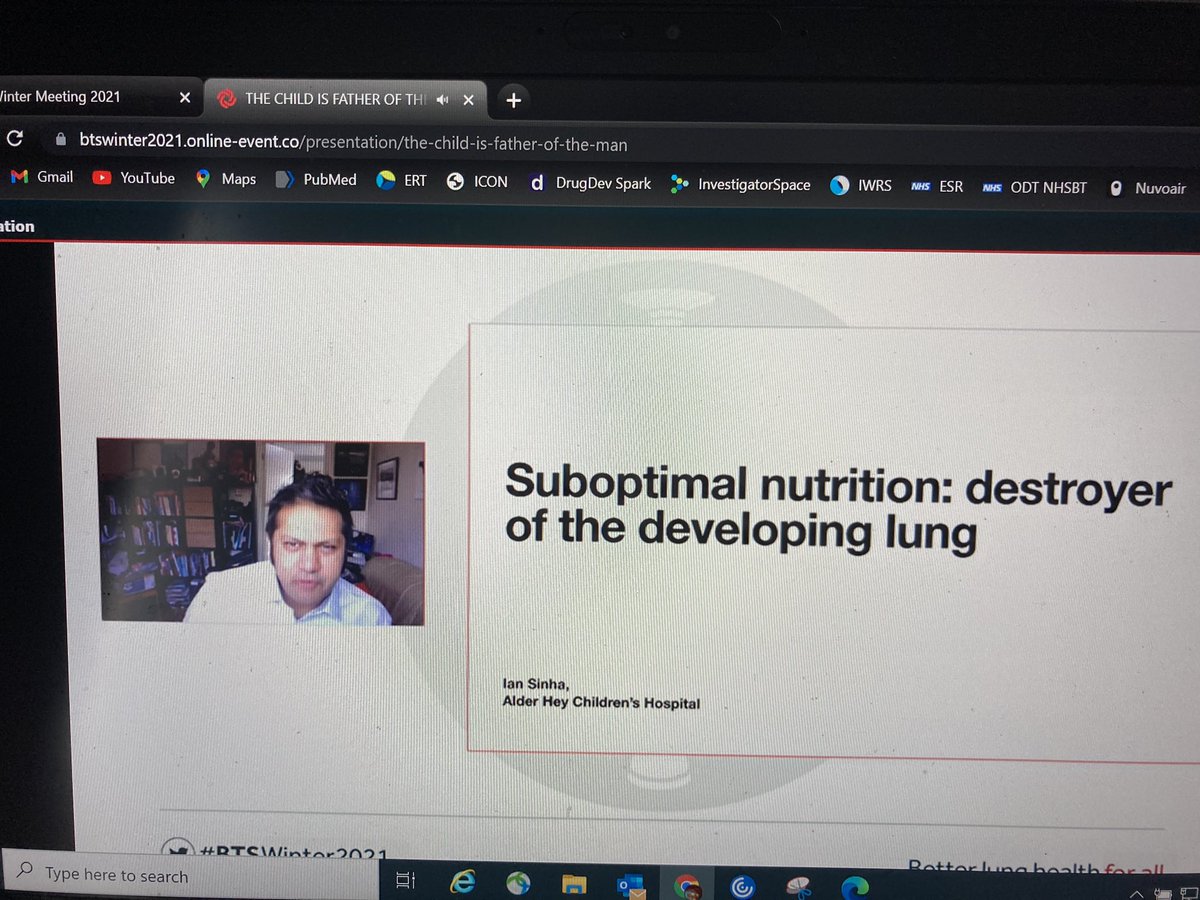Launch Internet Explorer from the taskbar
The image size is (1200, 900).
(x=463, y=882)
